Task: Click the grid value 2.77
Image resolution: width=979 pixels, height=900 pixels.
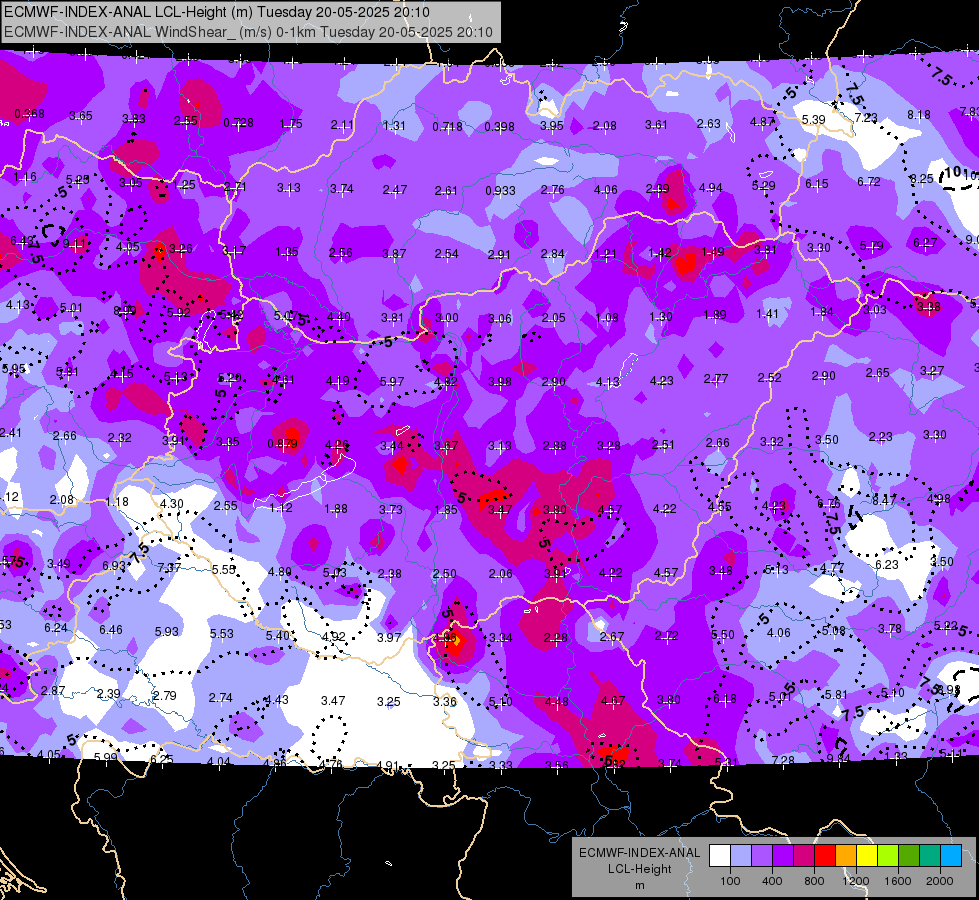Action: pyautogui.click(x=716, y=378)
